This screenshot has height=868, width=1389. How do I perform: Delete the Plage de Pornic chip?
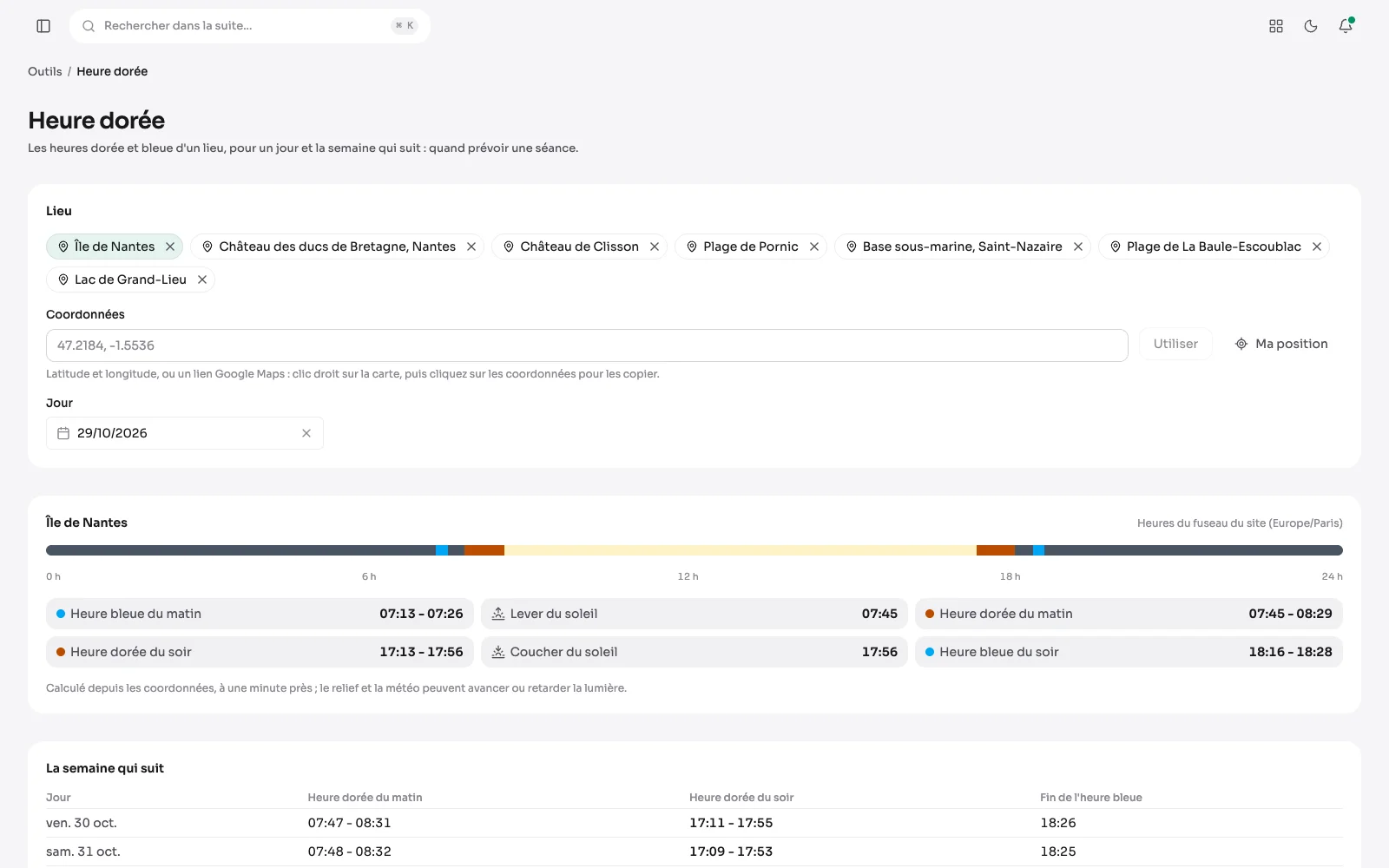pyautogui.click(x=814, y=247)
